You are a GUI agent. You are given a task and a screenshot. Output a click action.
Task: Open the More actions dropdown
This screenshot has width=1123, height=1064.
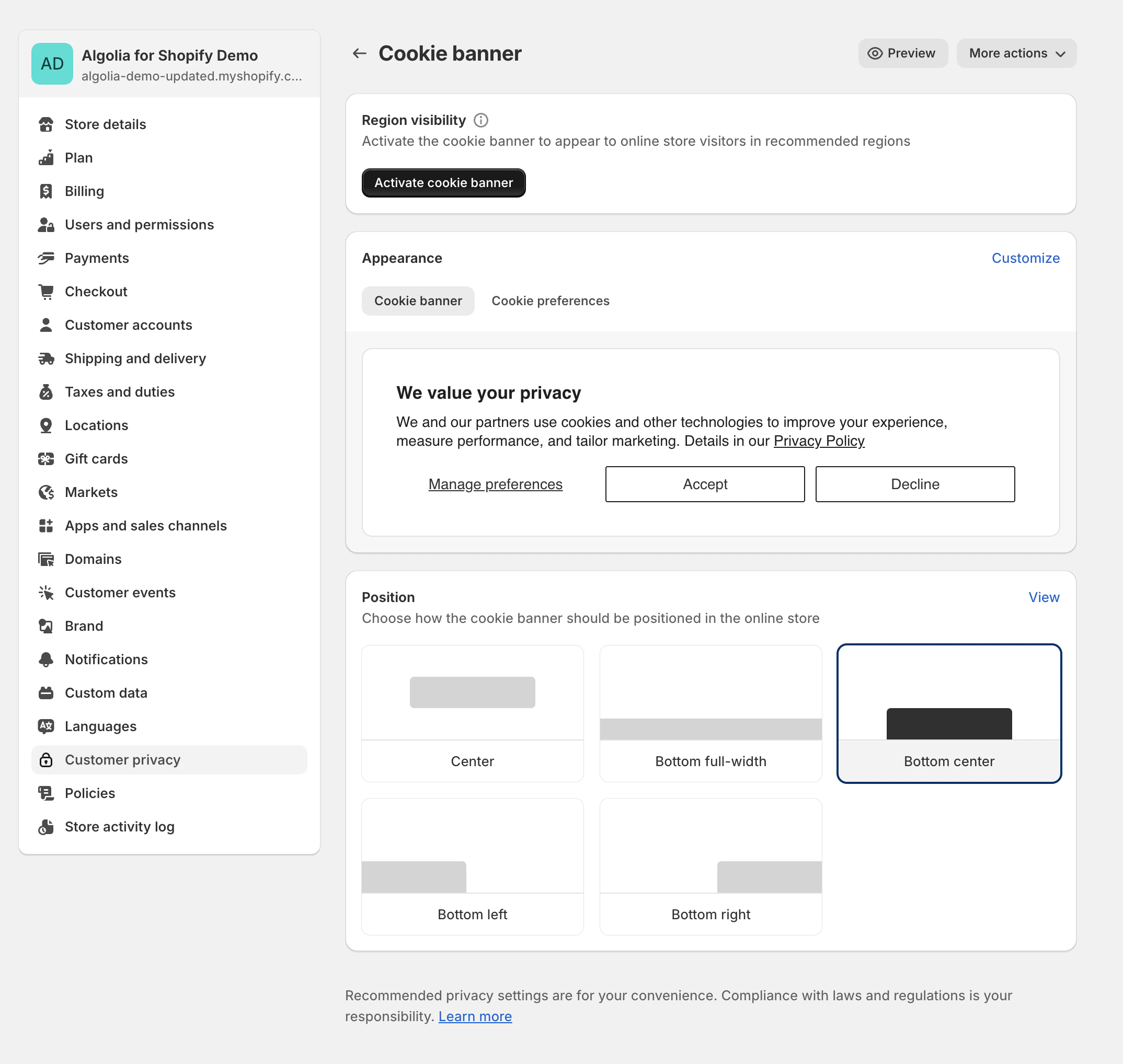(x=1016, y=53)
